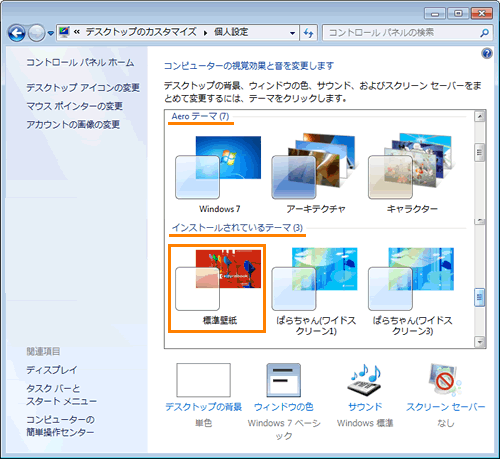
Task: Click the greyed Forward arrow button
Action: click(36, 33)
